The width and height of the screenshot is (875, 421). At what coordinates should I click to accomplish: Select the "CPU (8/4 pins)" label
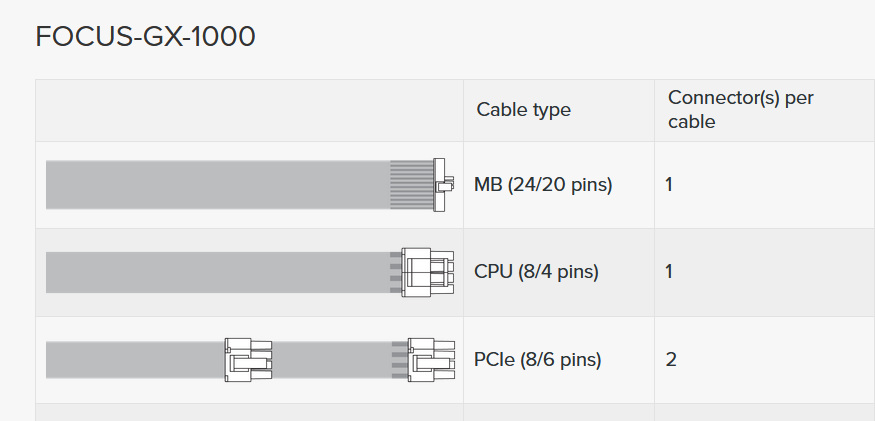536,272
